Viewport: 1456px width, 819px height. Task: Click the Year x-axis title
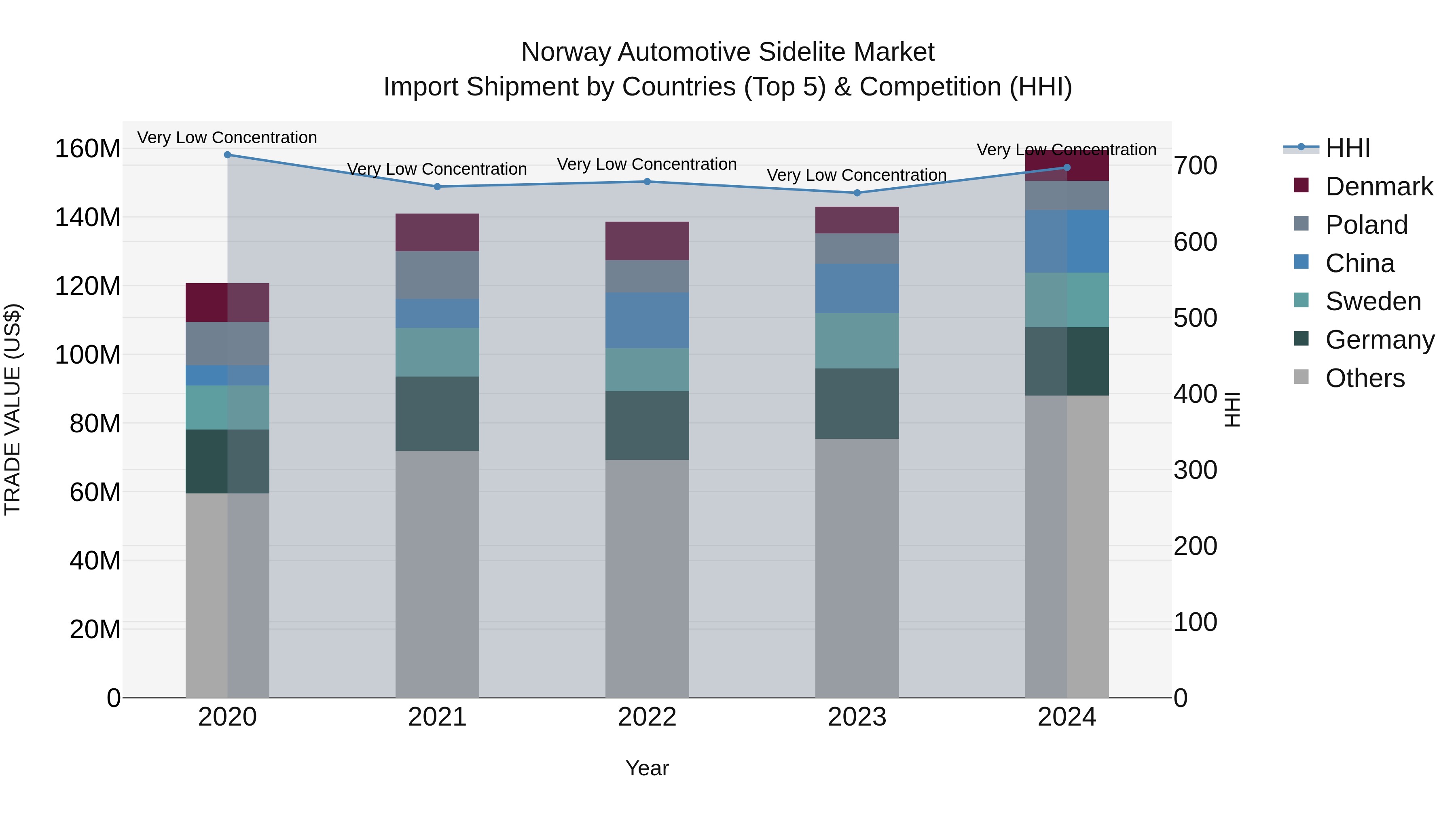[x=647, y=768]
